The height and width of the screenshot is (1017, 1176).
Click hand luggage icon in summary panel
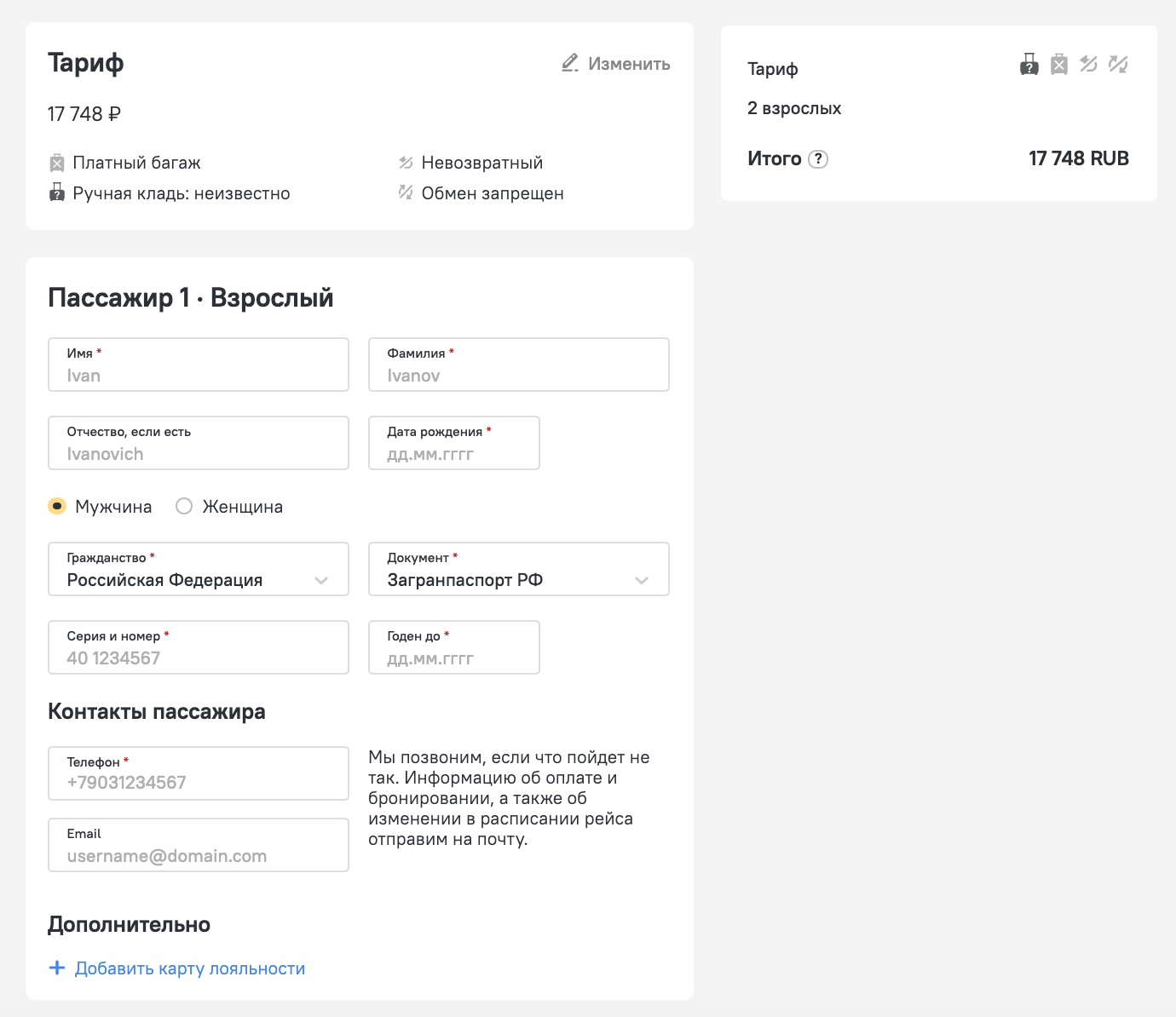pos(1029,64)
